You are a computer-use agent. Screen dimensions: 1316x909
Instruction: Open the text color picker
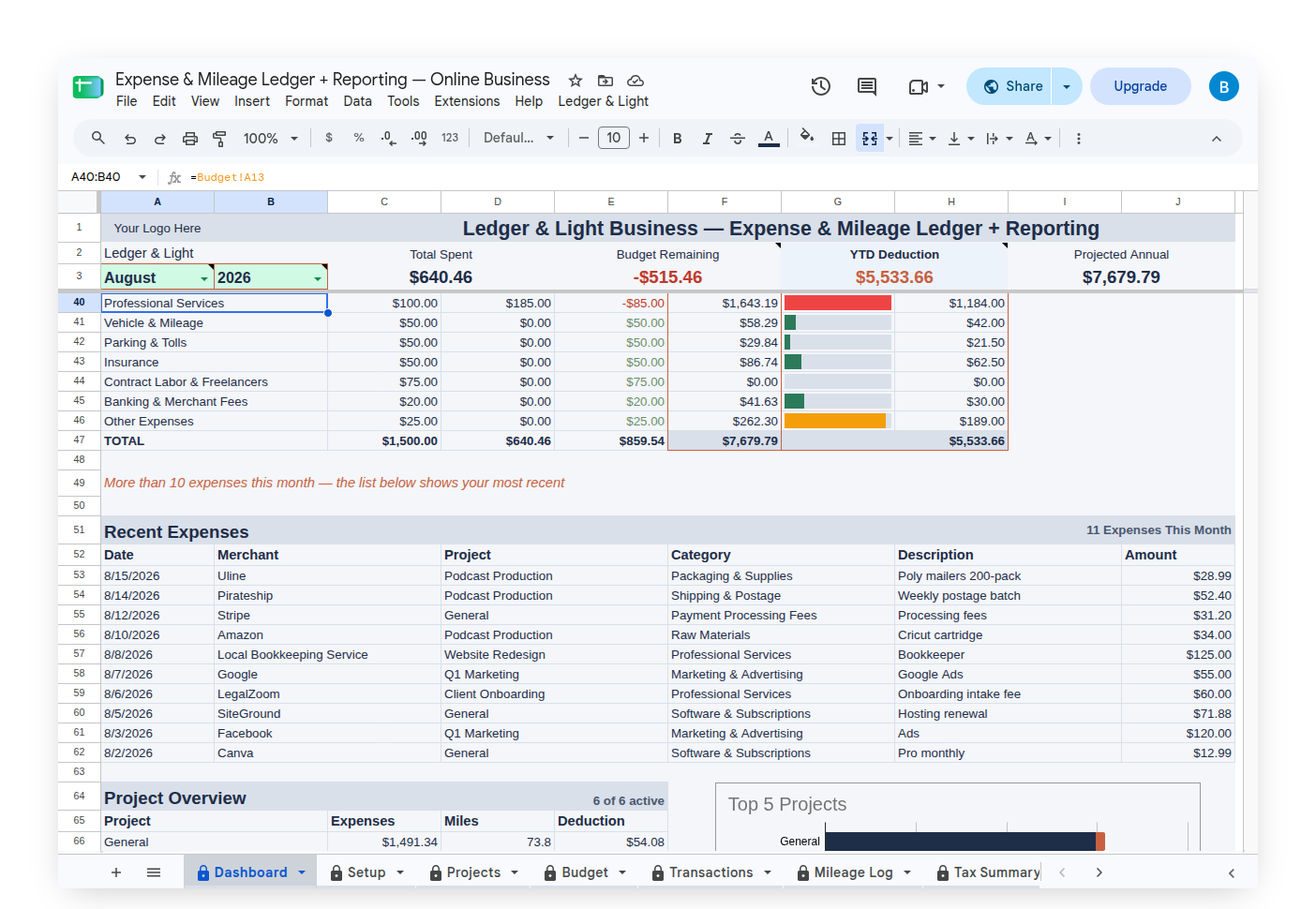(x=769, y=138)
